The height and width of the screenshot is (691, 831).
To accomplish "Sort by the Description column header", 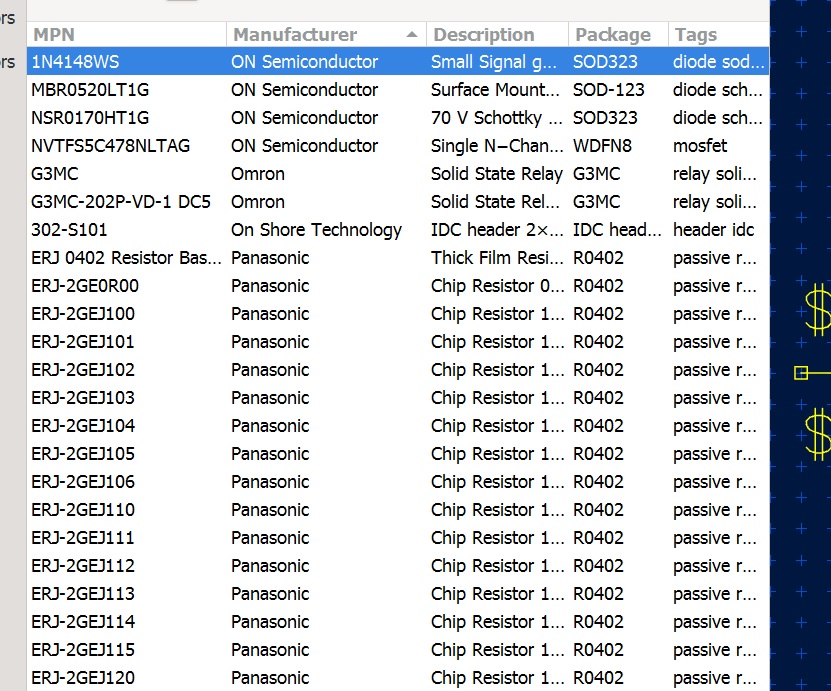I will [x=498, y=34].
